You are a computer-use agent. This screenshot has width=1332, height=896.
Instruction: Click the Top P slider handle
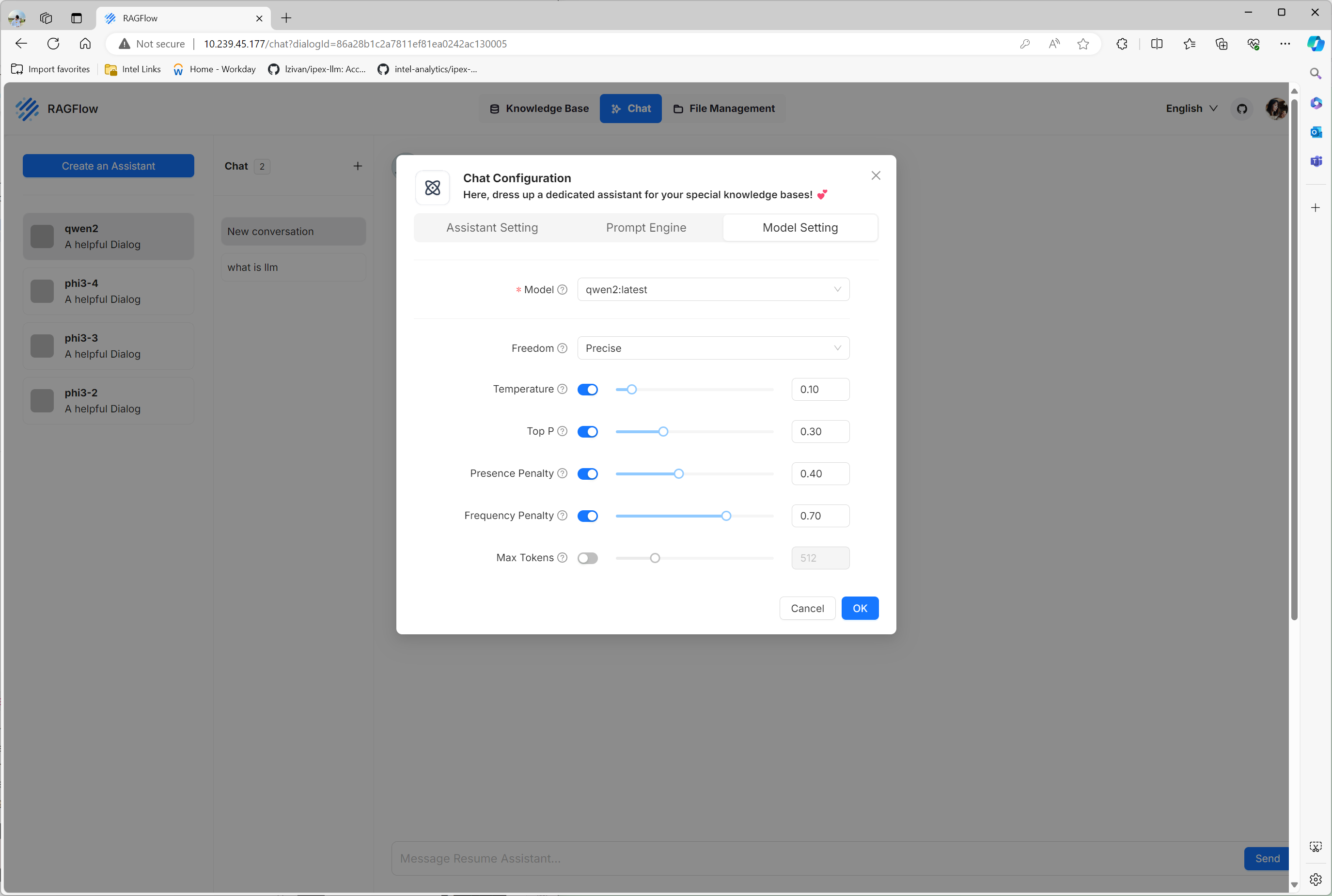coord(663,432)
